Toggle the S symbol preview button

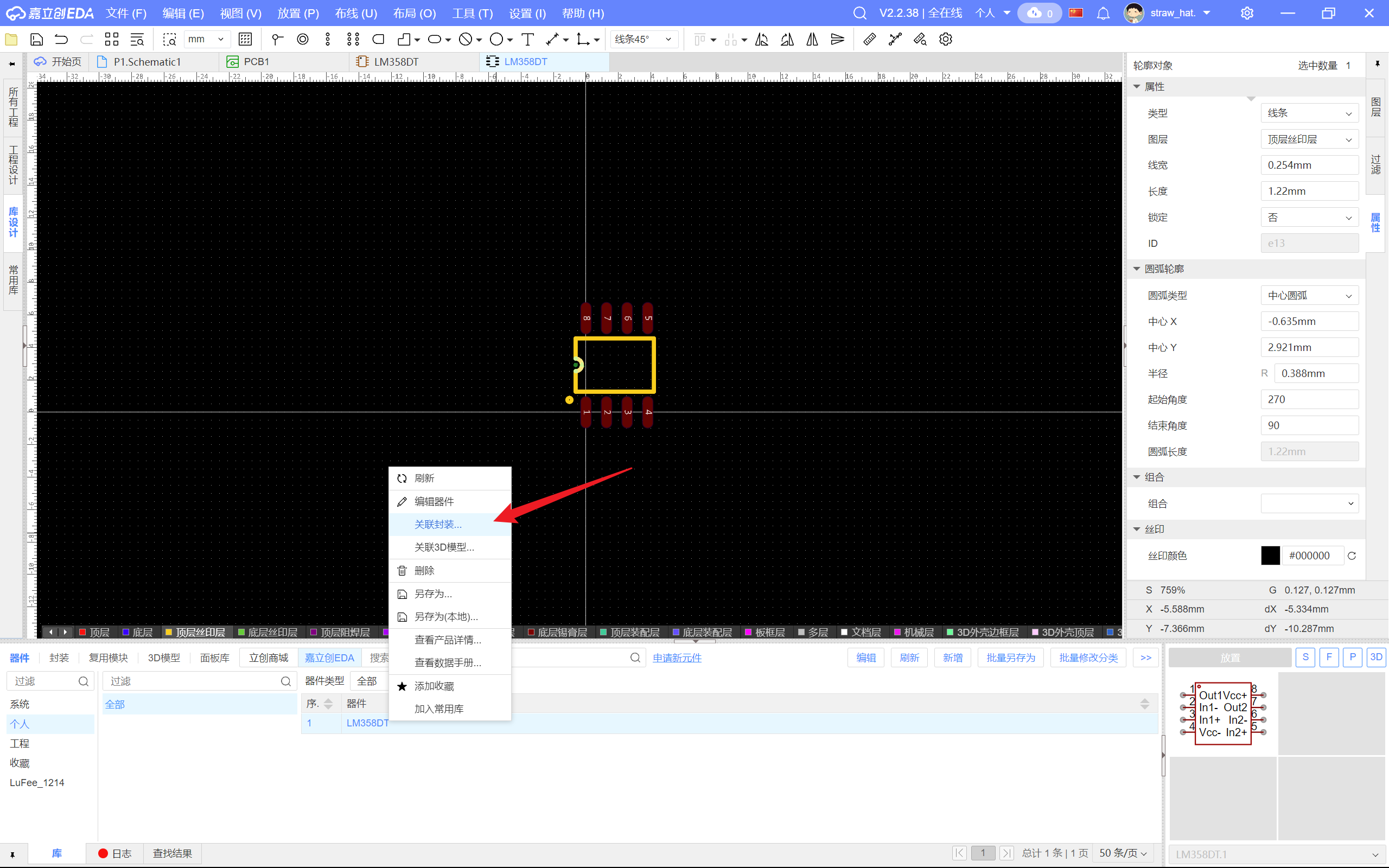[x=1305, y=658]
